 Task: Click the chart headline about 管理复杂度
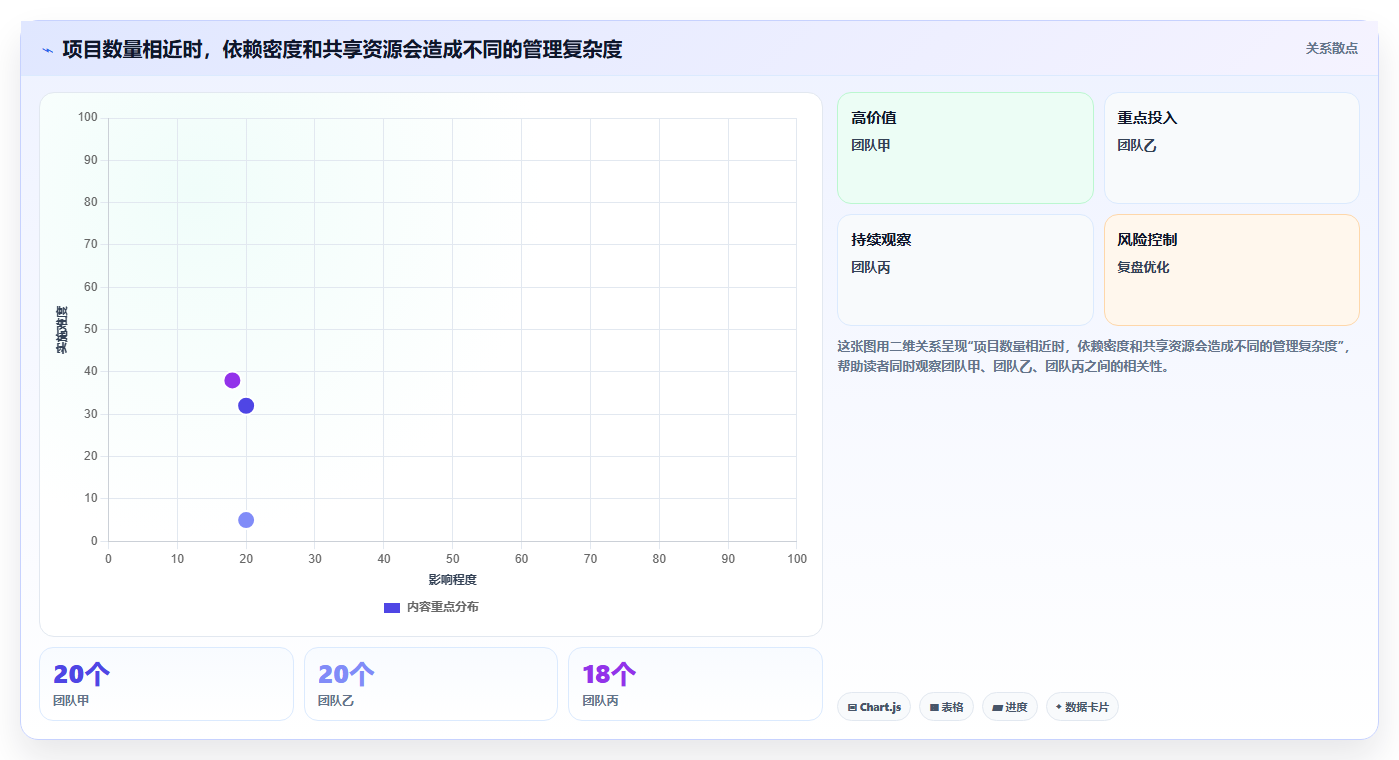(342, 49)
